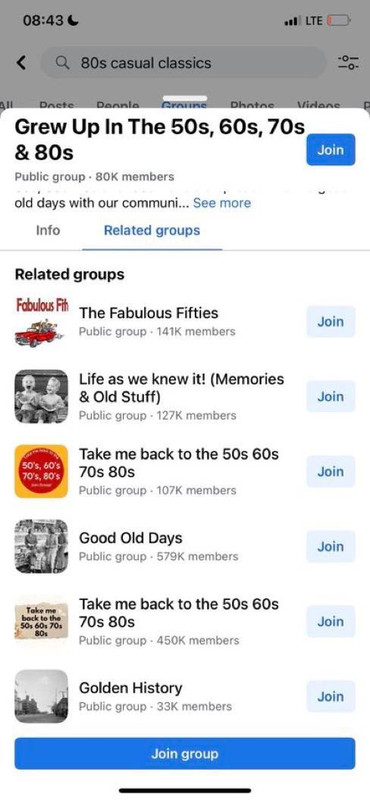Join Life as we knew it group
Viewport: 370px width, 800px height.
pos(331,396)
